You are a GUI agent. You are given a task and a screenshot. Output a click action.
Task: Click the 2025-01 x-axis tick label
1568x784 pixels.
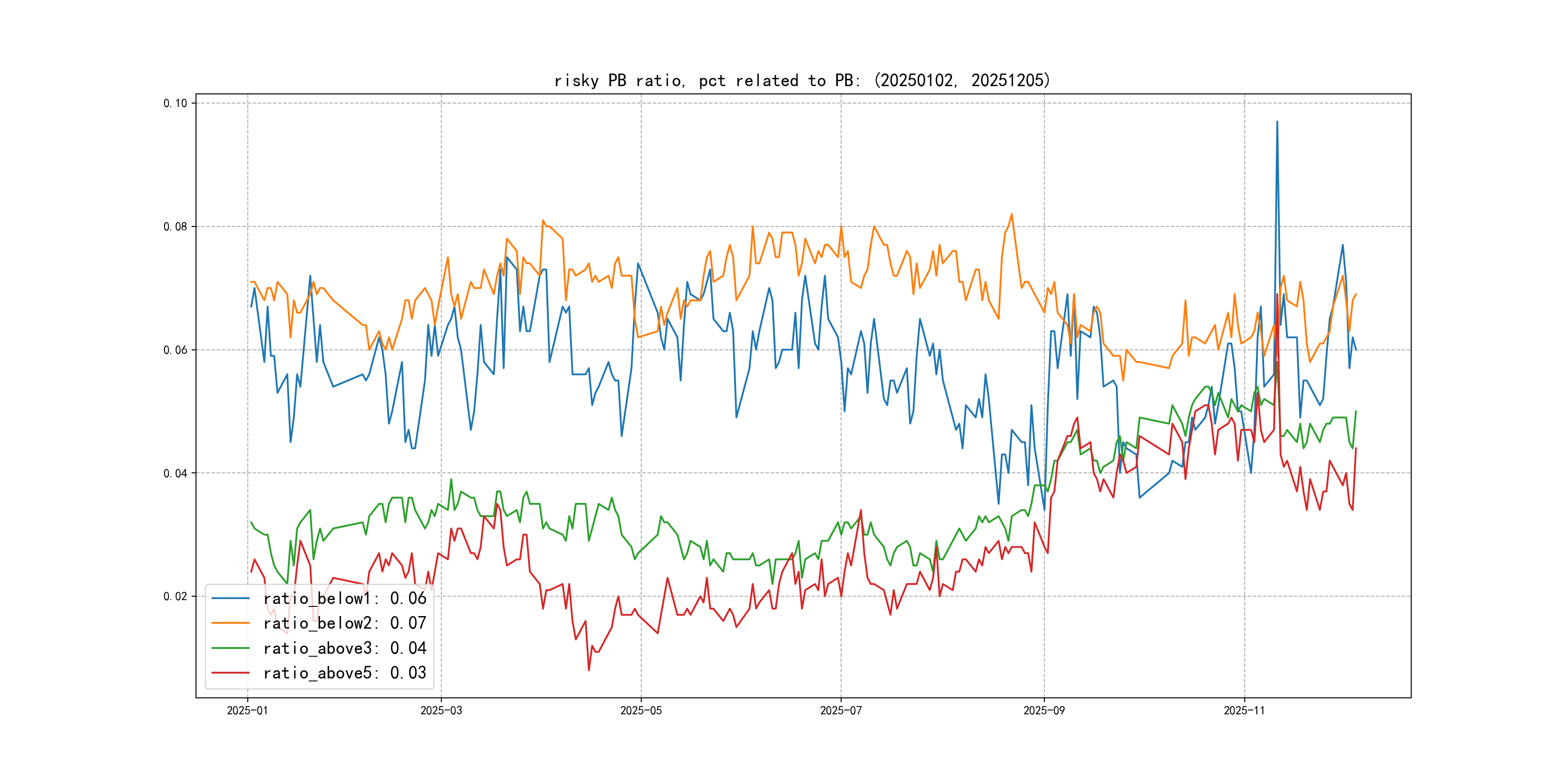[x=247, y=710]
